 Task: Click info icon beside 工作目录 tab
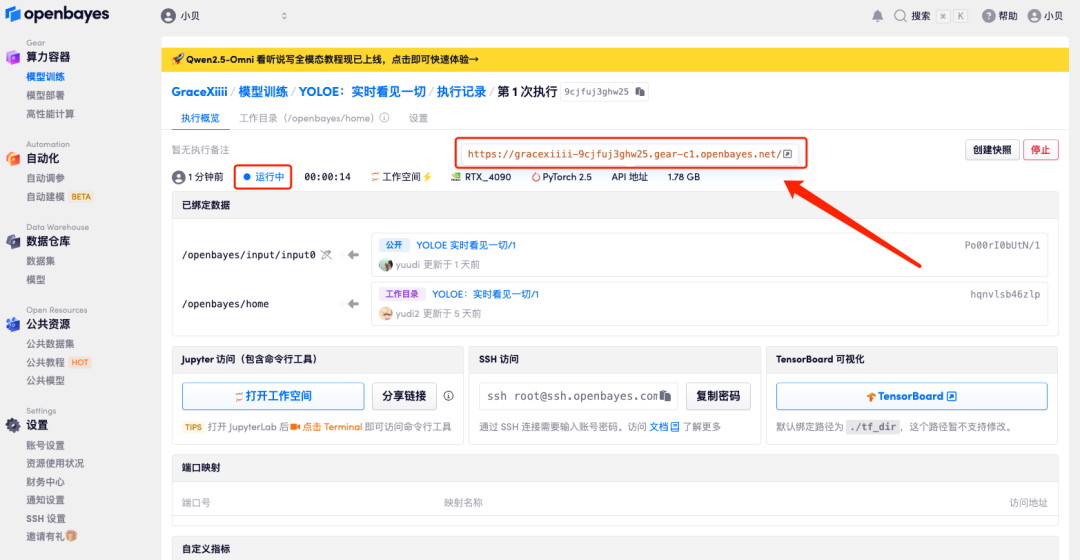click(x=384, y=118)
